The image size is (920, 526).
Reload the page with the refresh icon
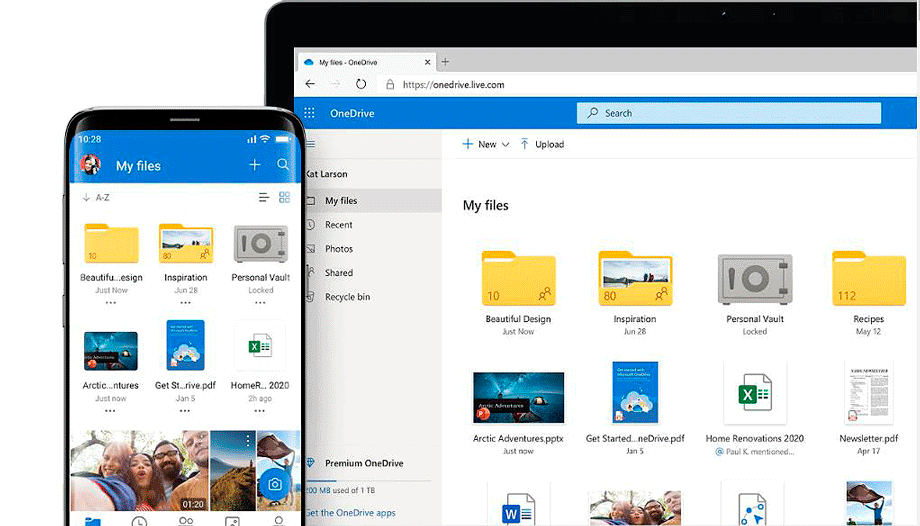(361, 84)
